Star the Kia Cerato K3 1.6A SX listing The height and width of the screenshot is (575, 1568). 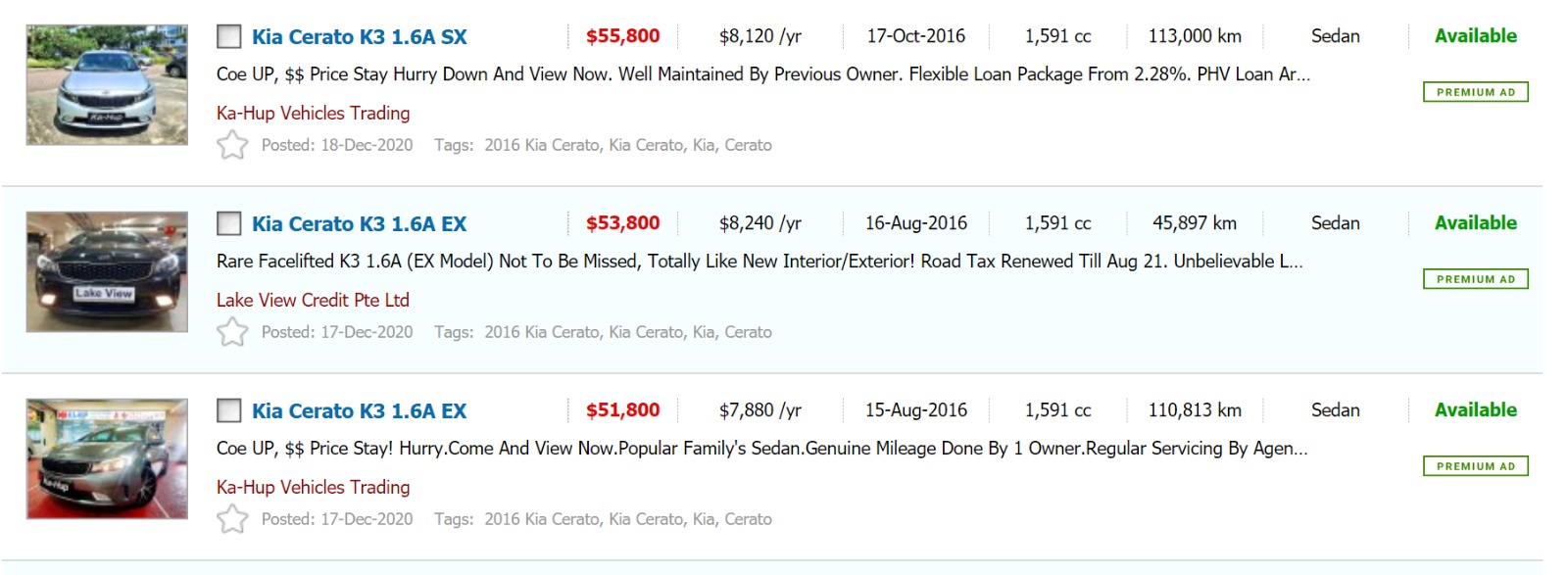(232, 145)
